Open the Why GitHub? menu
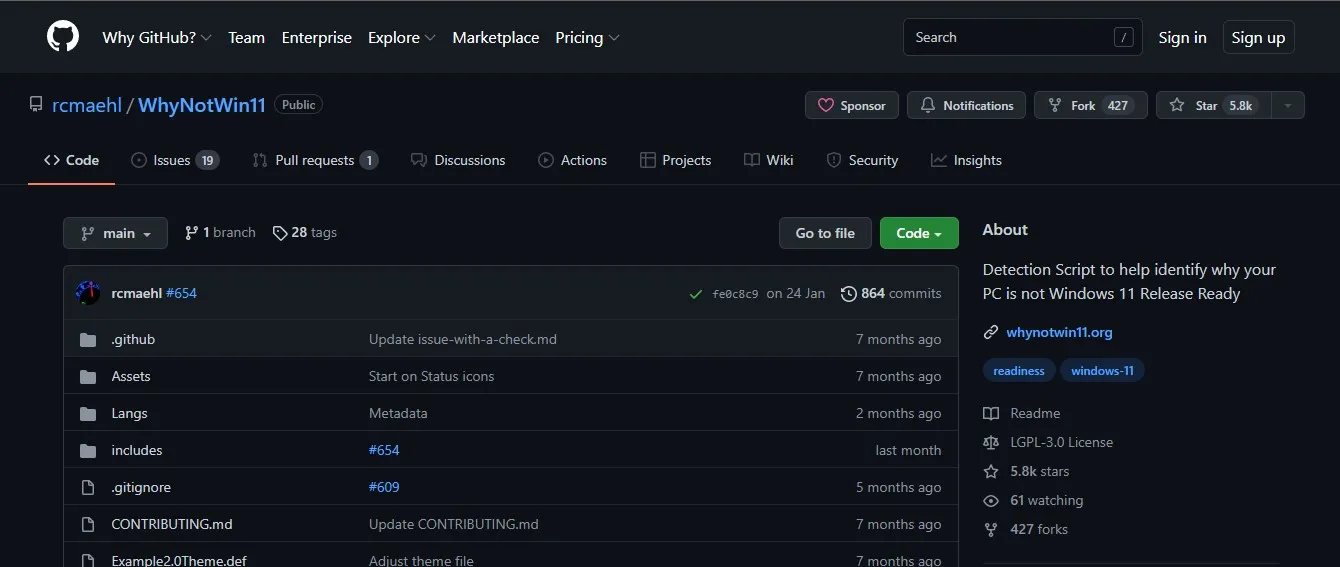This screenshot has width=1340, height=567. (x=156, y=37)
